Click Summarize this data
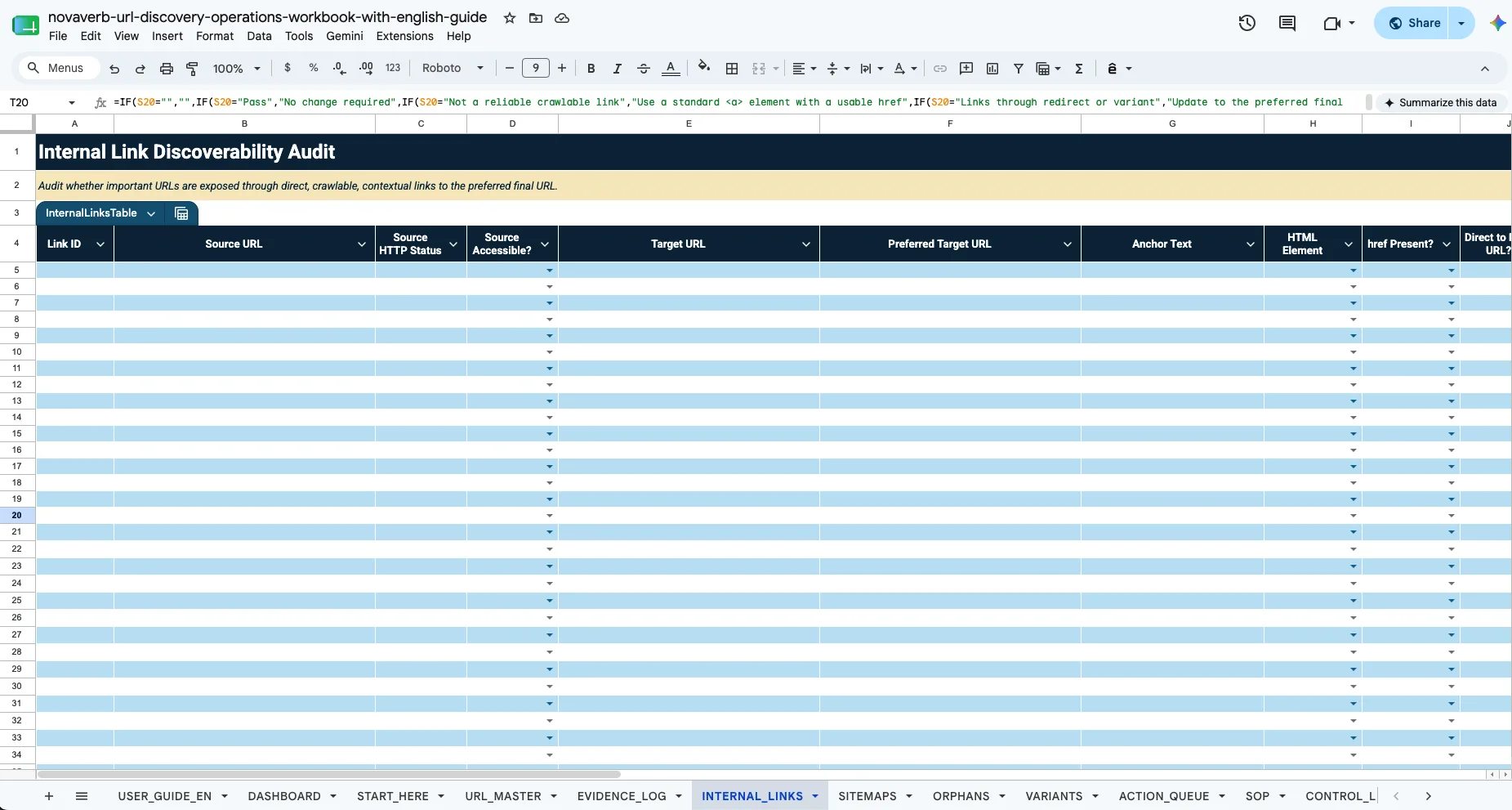 [x=1440, y=103]
